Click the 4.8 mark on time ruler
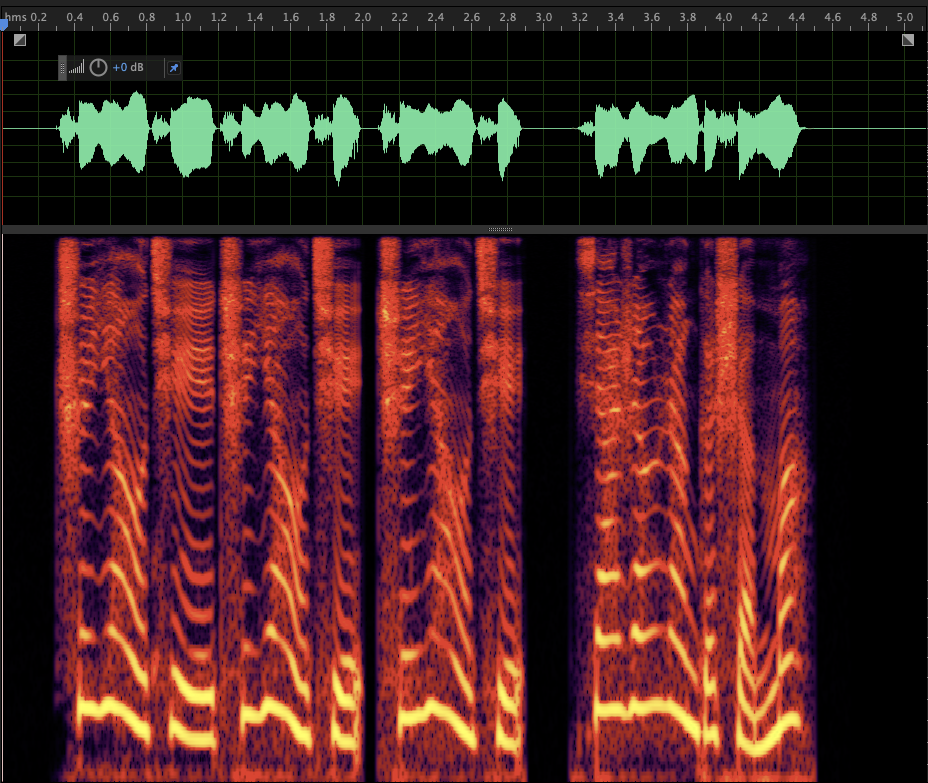Image resolution: width=928 pixels, height=783 pixels. point(869,17)
